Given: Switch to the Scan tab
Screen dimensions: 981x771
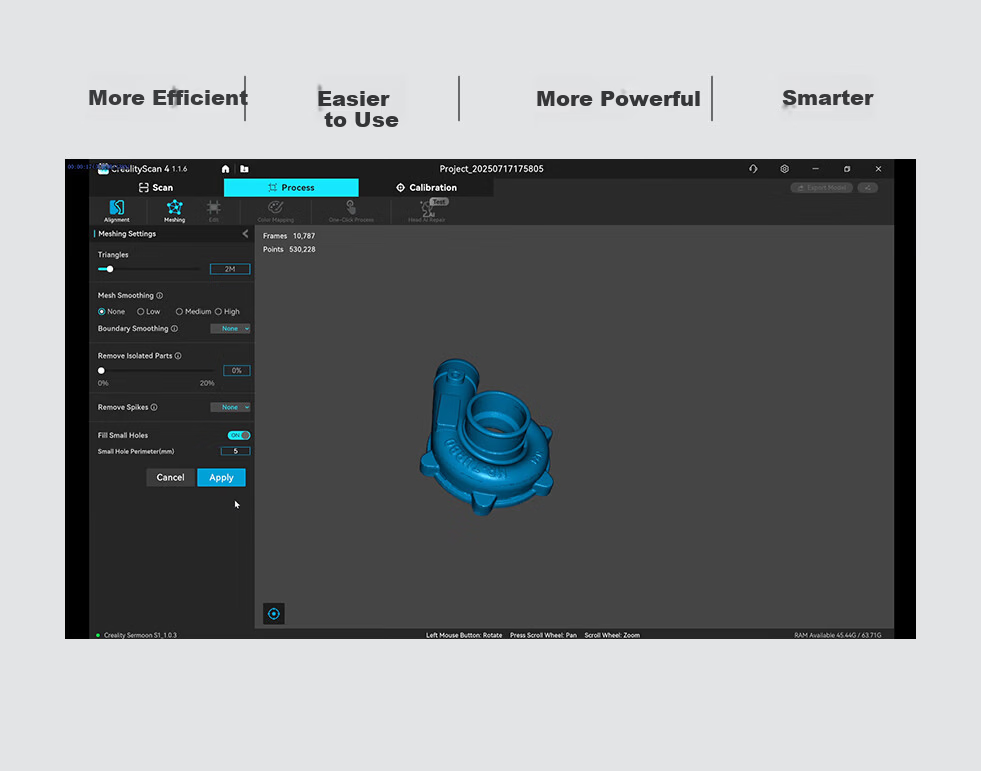Looking at the screenshot, I should pos(156,188).
